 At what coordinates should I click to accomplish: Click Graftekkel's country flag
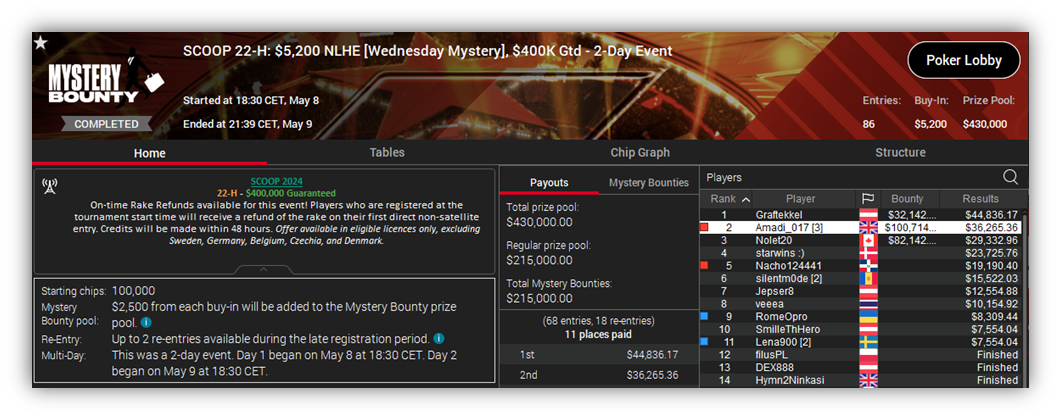coord(867,215)
